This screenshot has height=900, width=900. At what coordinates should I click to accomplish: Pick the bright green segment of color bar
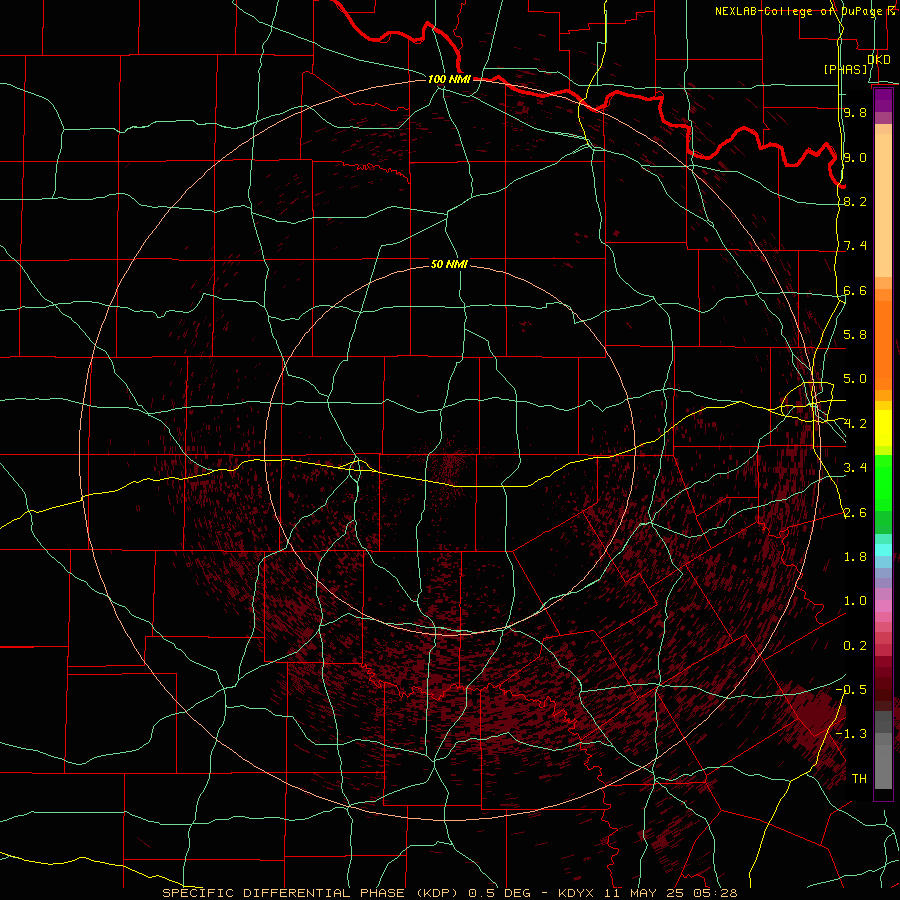click(883, 483)
